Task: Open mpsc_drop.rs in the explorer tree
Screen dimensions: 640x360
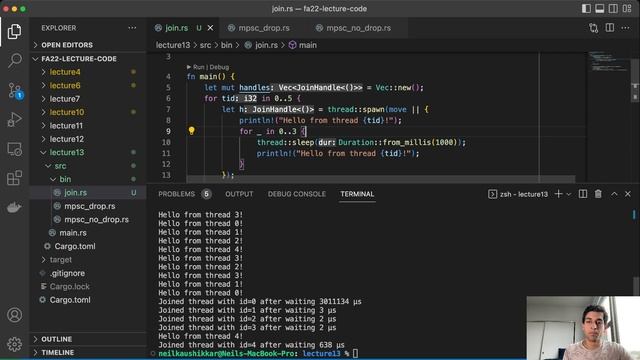Action: [x=88, y=206]
